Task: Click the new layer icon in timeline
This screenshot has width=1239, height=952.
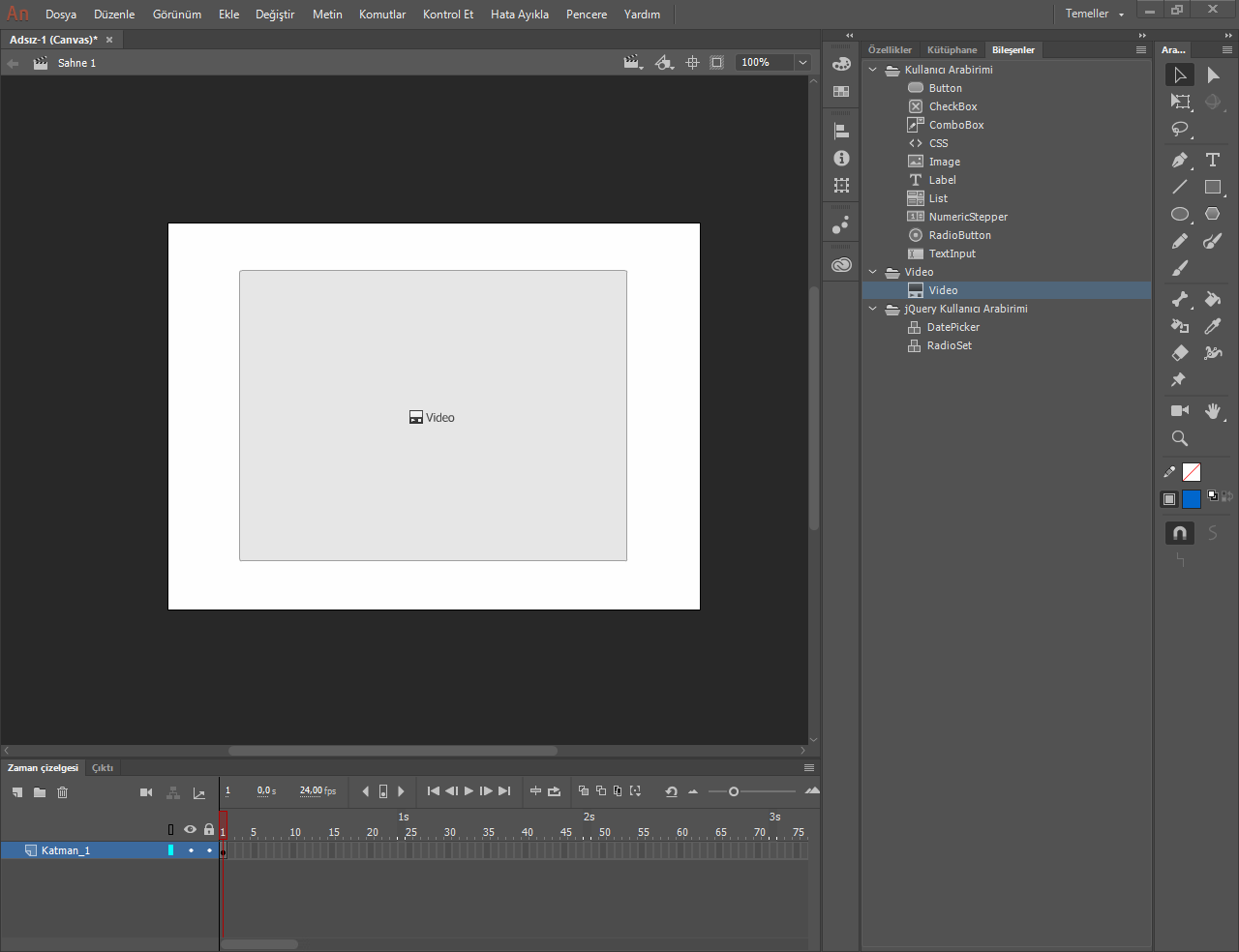Action: point(17,792)
